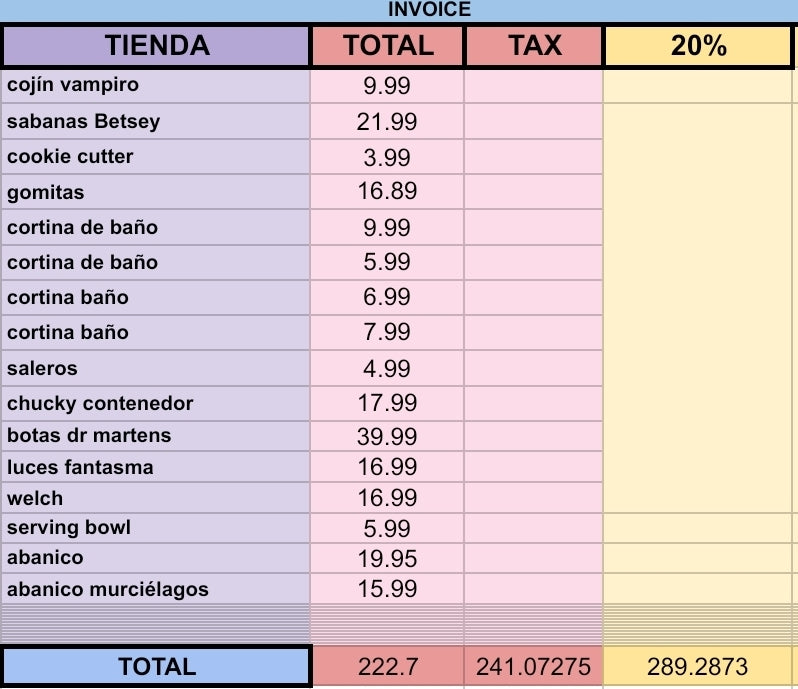Viewport: 798px width, 689px height.
Task: Select the gomitas price 16.89
Action: [387, 192]
